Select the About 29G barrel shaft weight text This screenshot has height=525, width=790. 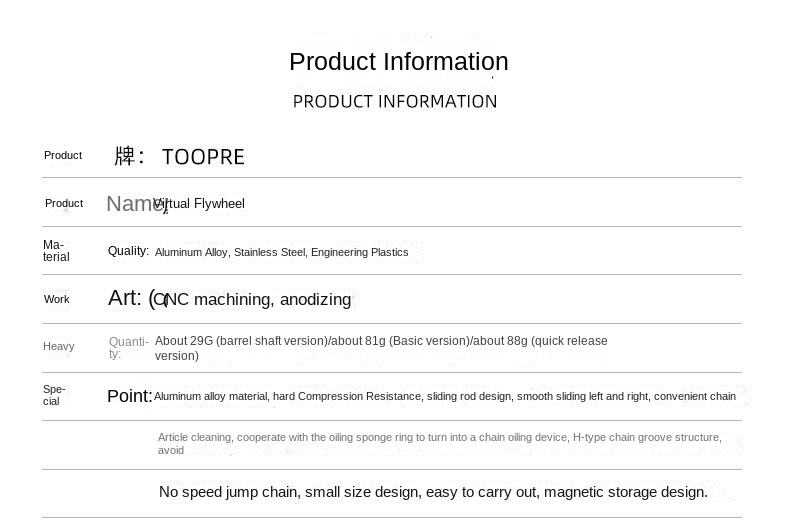click(381, 348)
